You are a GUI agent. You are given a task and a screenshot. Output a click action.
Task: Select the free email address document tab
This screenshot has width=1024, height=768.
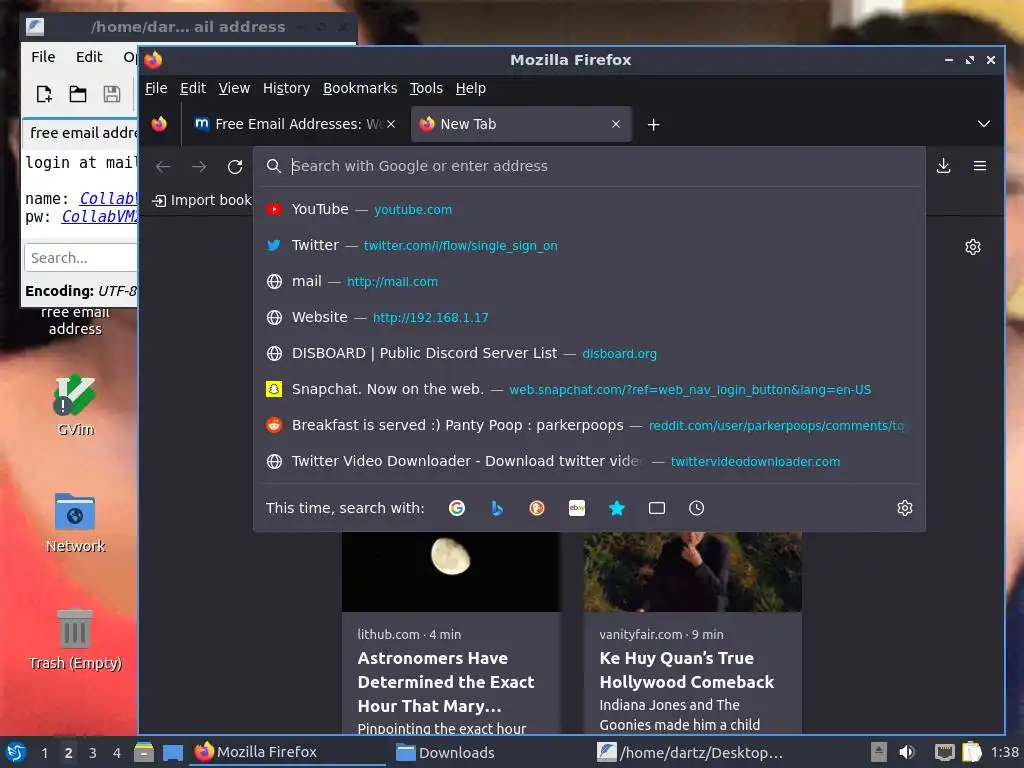(80, 133)
